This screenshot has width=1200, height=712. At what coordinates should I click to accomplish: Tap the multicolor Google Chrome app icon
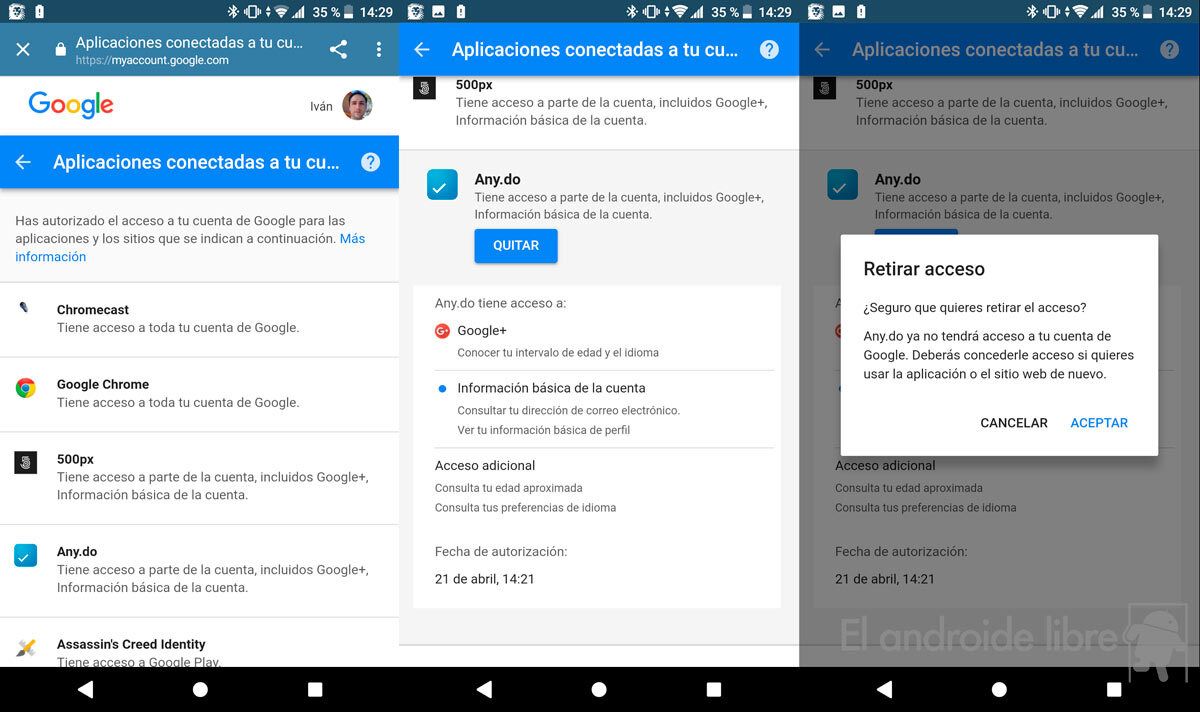coord(26,388)
